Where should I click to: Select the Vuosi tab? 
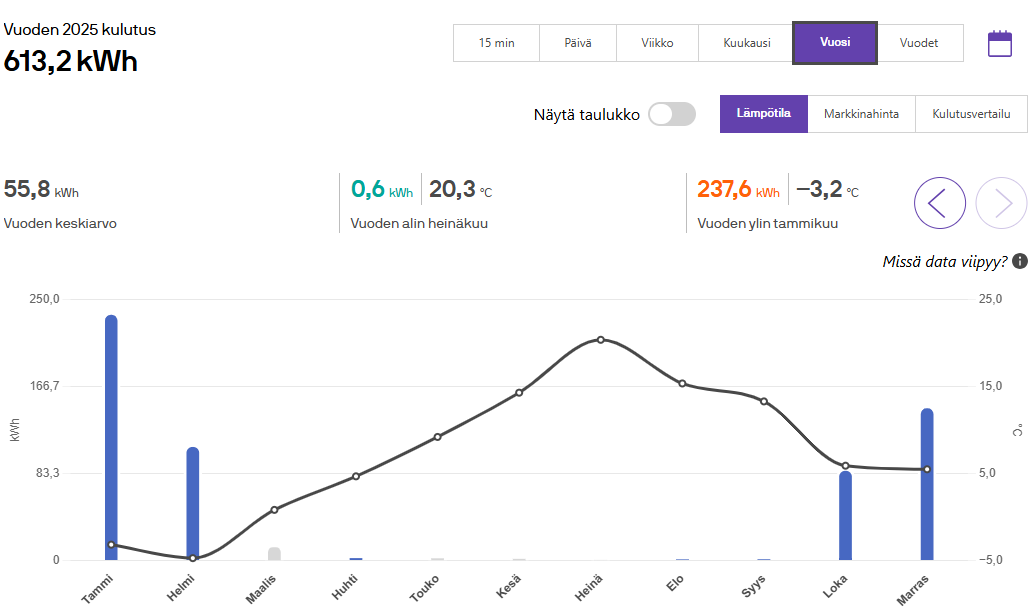(x=834, y=43)
